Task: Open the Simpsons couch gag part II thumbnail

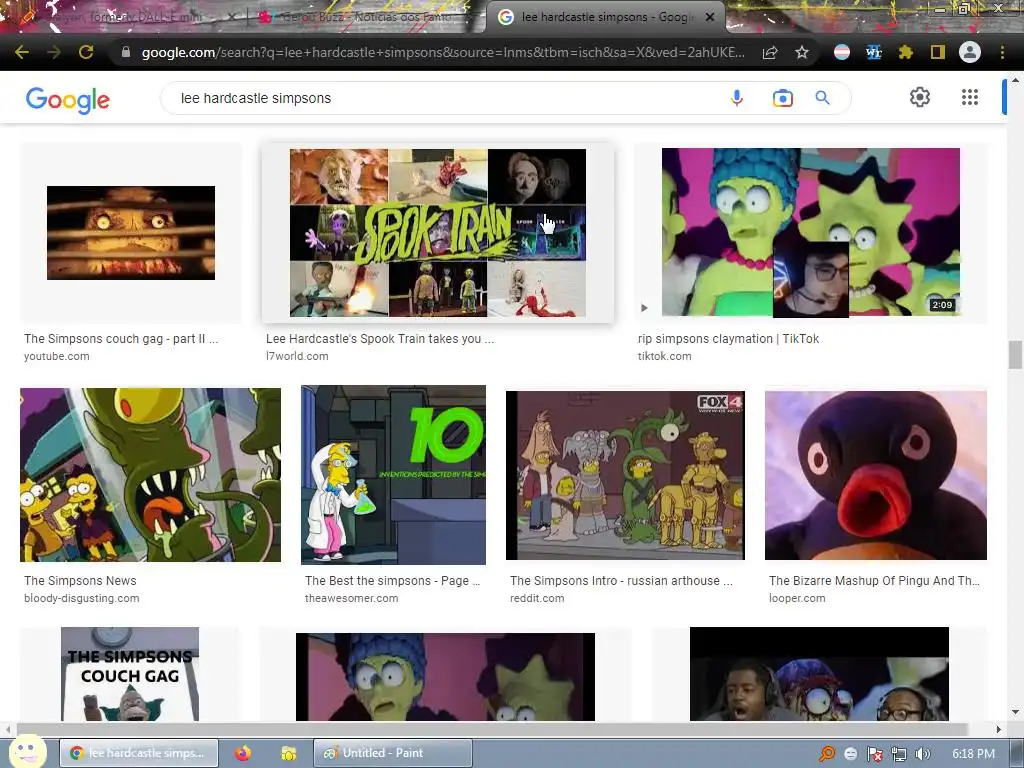Action: coord(131,232)
